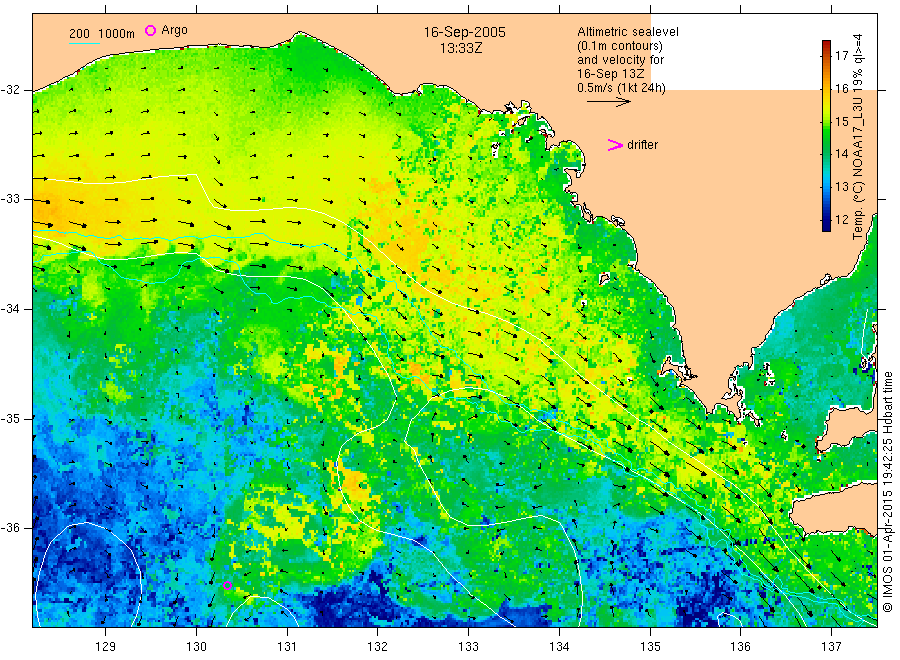This screenshot has width=900, height=660.
Task: Click the 134 longitude axis label
Action: pyautogui.click(x=559, y=647)
